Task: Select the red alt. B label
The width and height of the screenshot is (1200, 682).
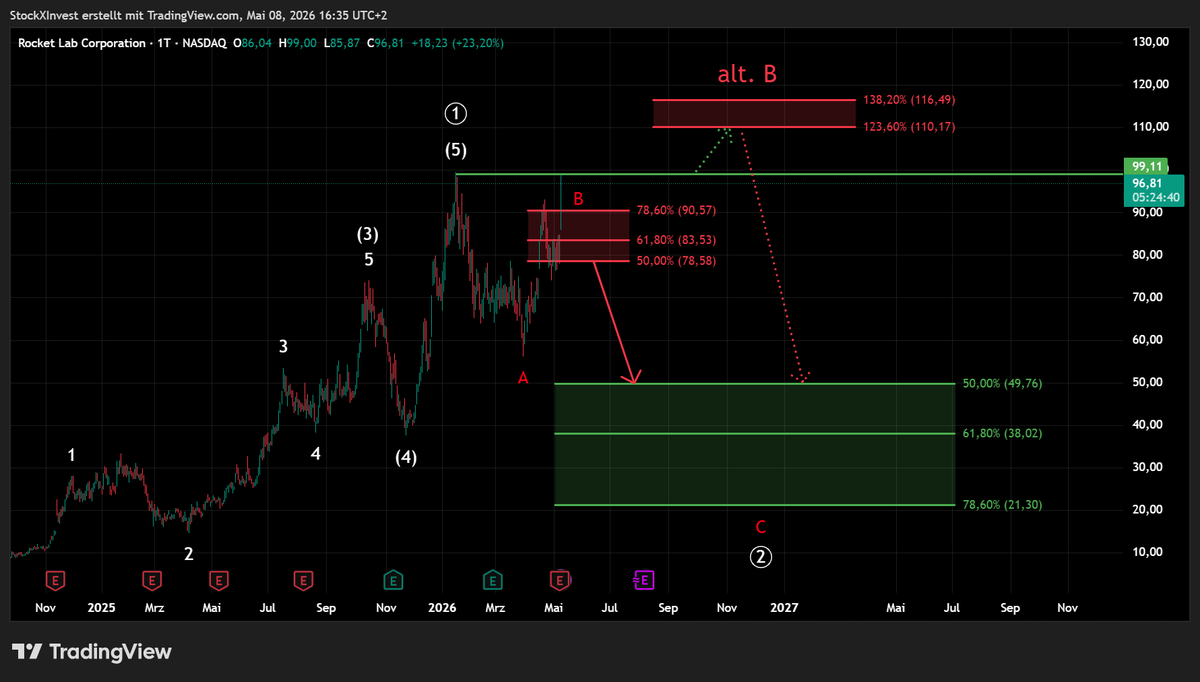Action: (747, 74)
